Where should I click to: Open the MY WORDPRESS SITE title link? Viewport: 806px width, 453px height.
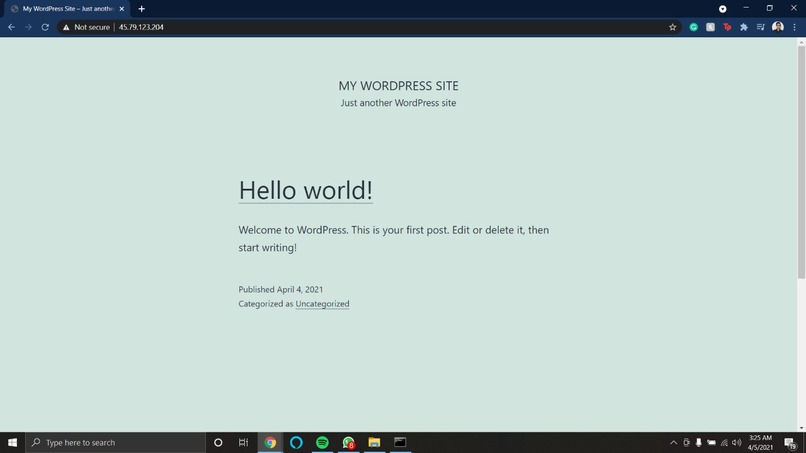point(398,85)
